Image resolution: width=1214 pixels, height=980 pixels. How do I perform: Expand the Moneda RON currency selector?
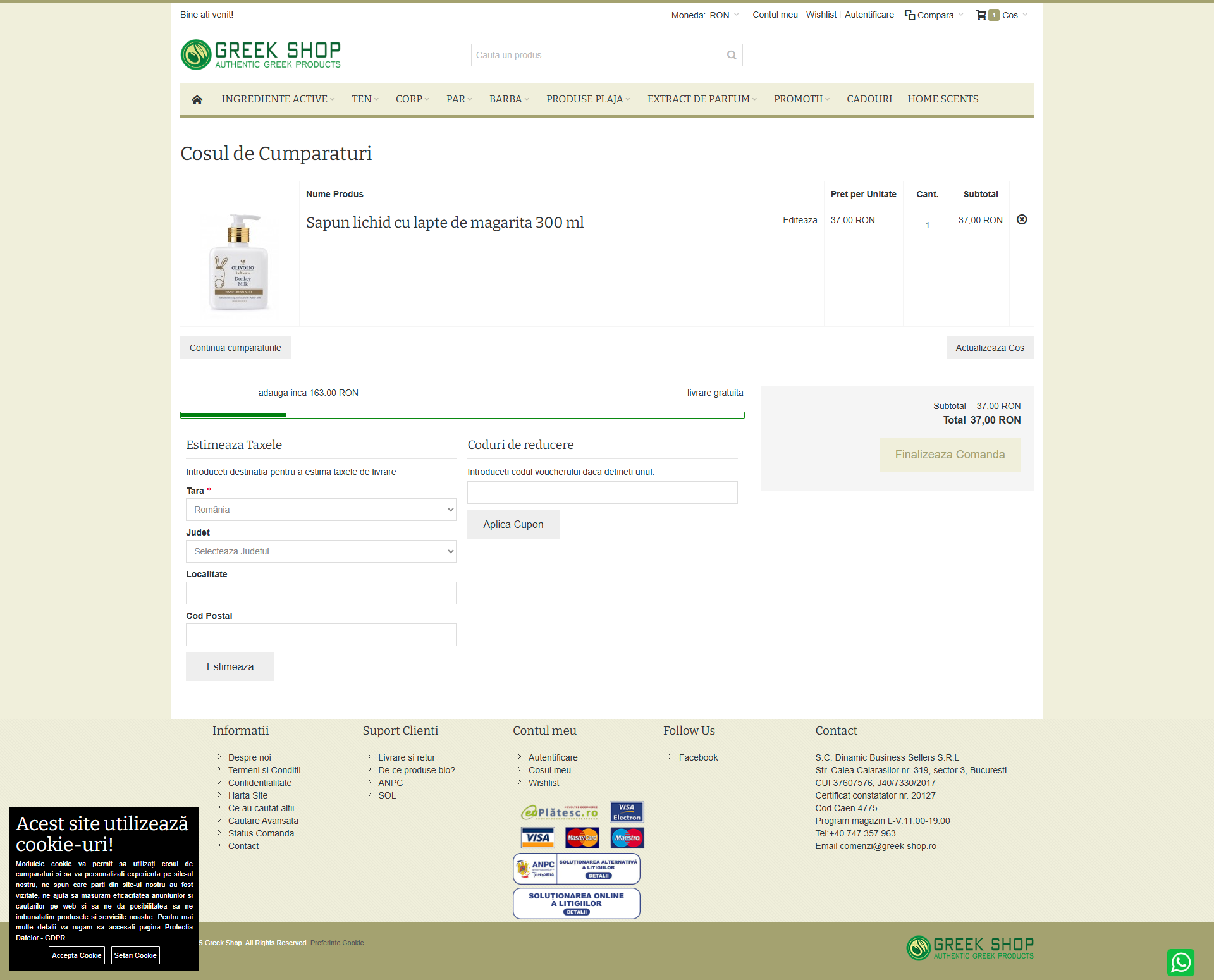coord(720,15)
